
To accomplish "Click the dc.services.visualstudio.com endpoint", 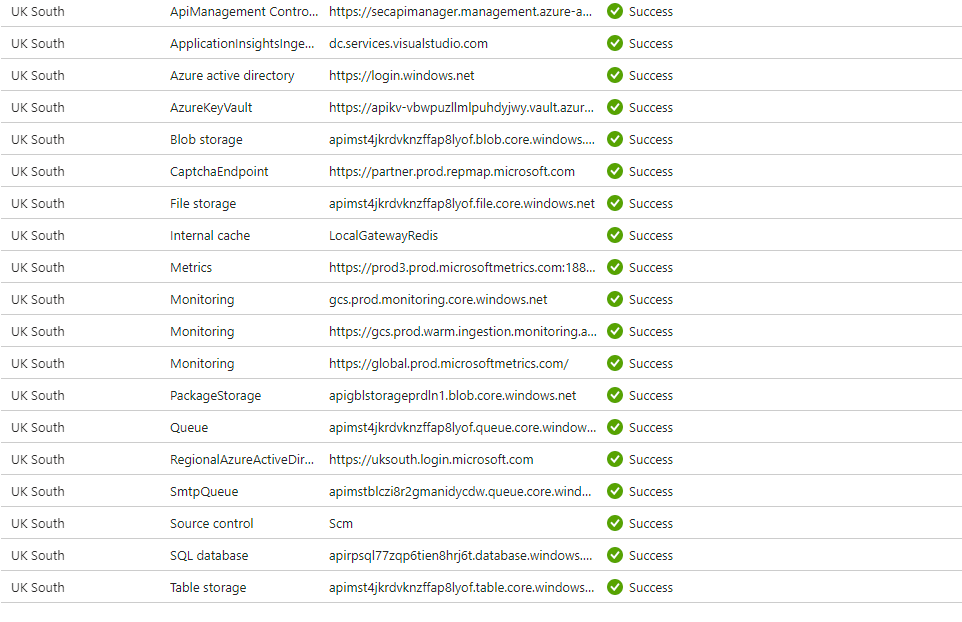I will pos(408,44).
